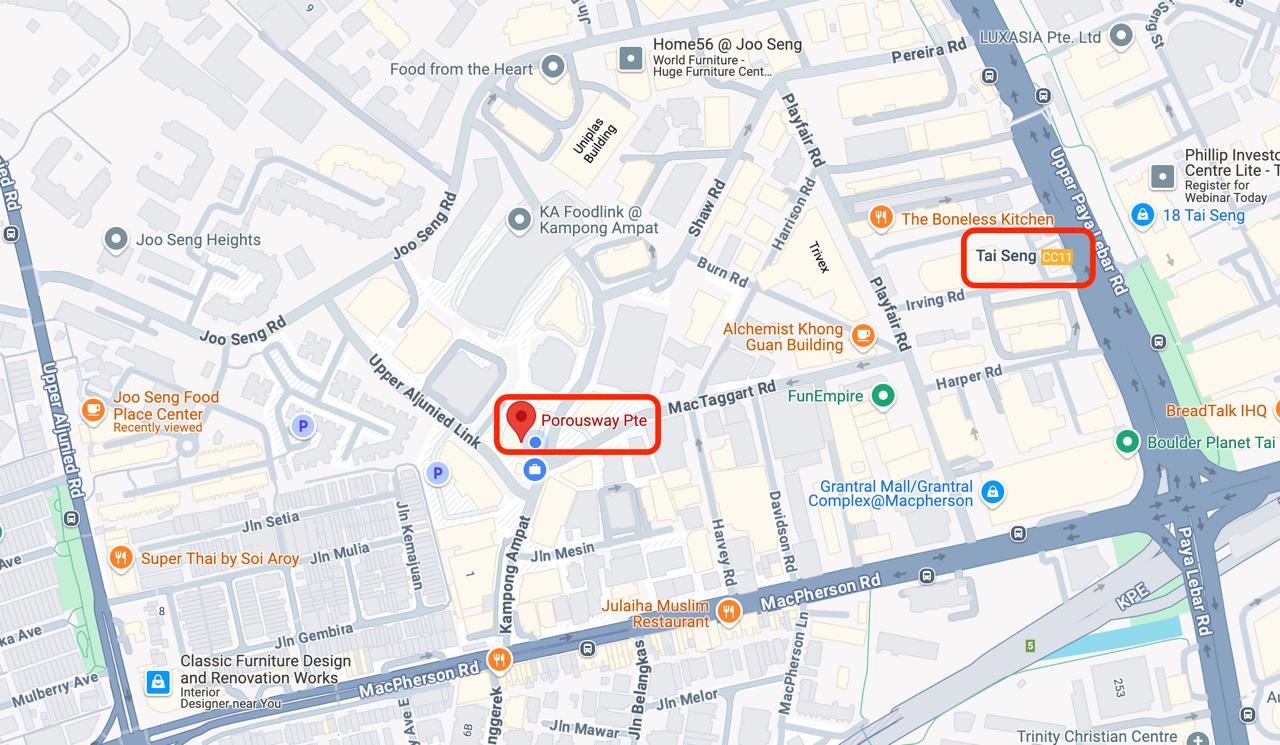Open Classic Furniture Design shopping icon

(x=158, y=682)
